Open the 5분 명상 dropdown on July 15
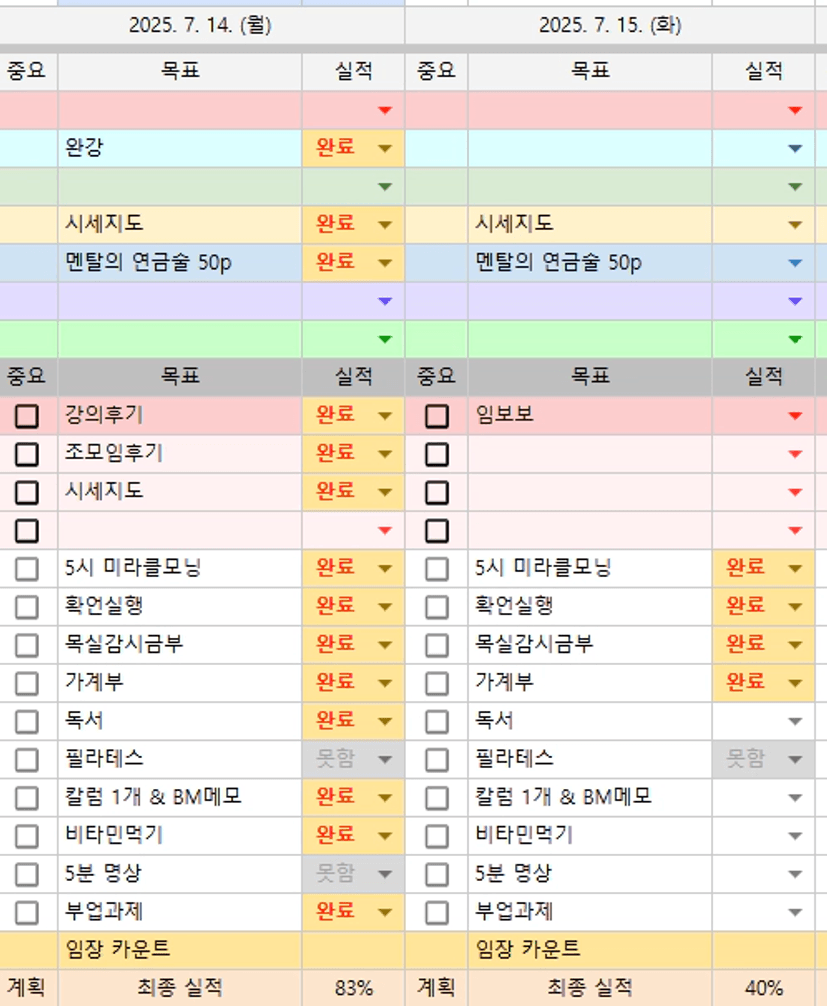Image resolution: width=827 pixels, height=1006 pixels. 795,875
